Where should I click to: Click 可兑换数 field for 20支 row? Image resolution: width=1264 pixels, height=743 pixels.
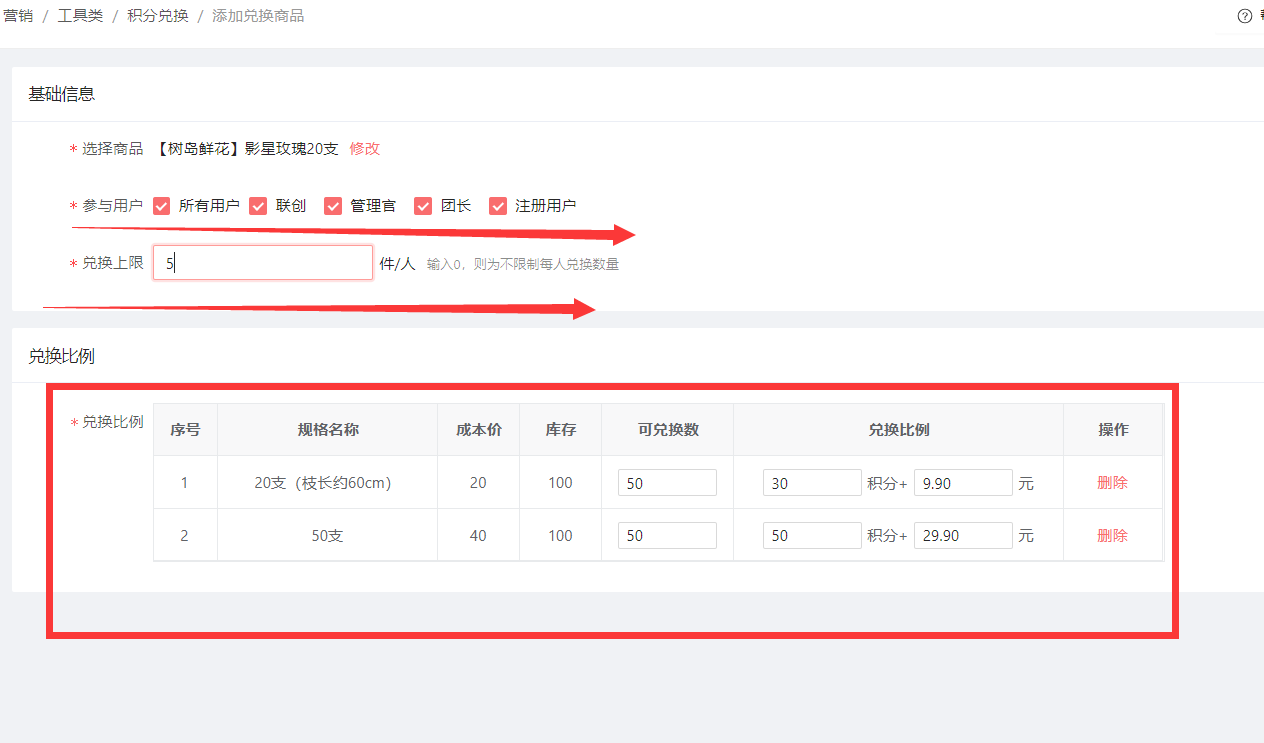[x=667, y=483]
